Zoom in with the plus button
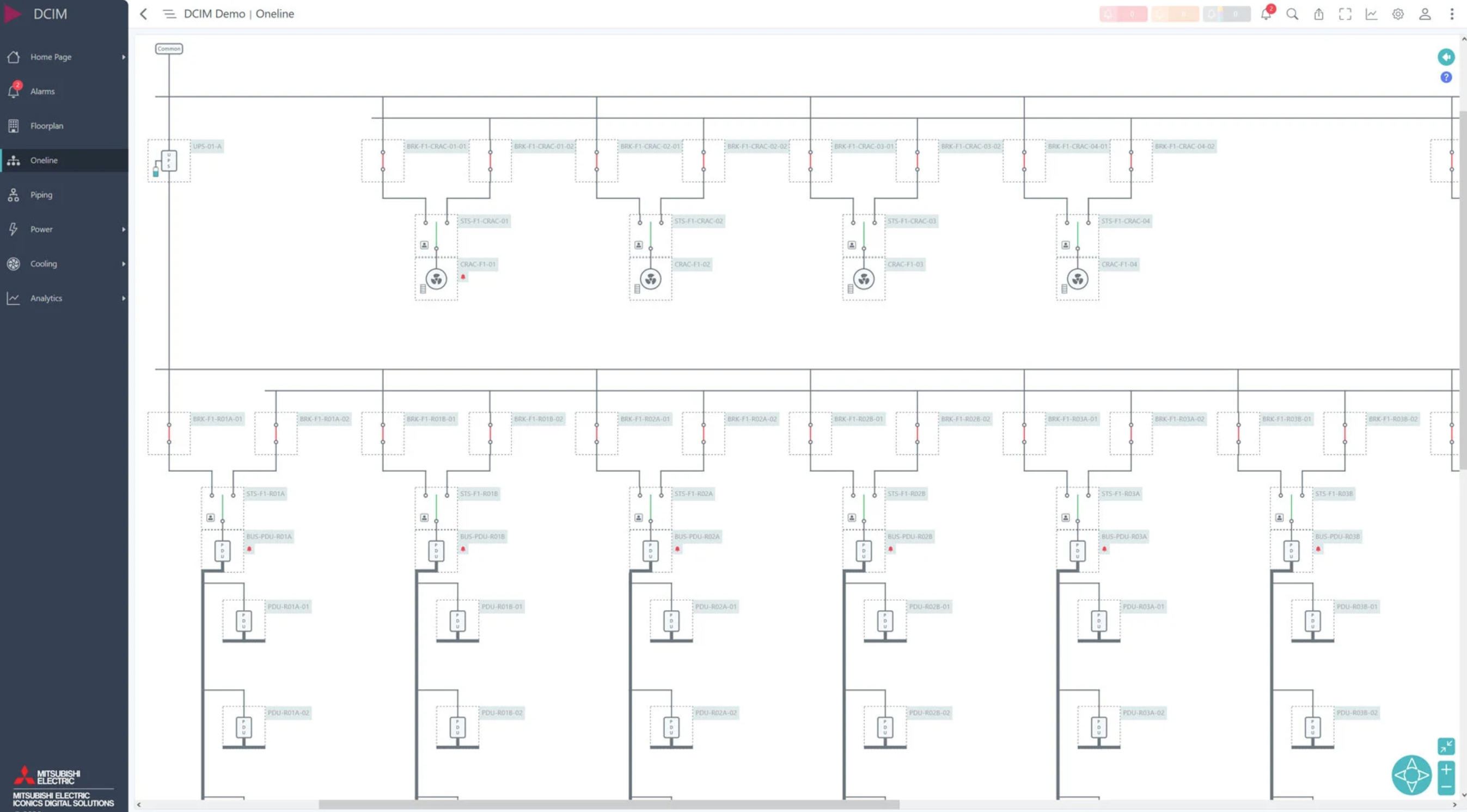 [1446, 770]
